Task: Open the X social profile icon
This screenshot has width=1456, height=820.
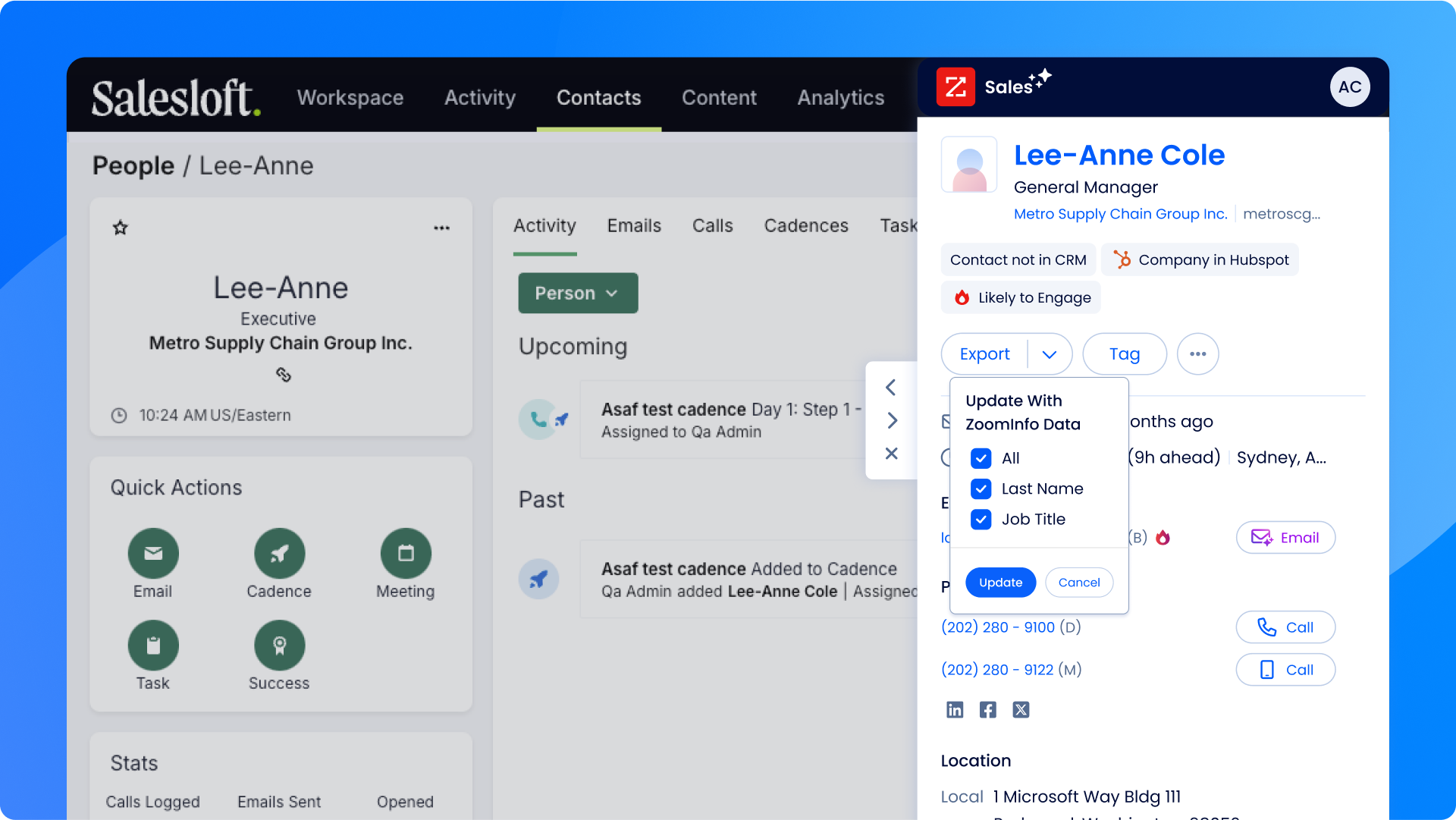Action: 1021,710
